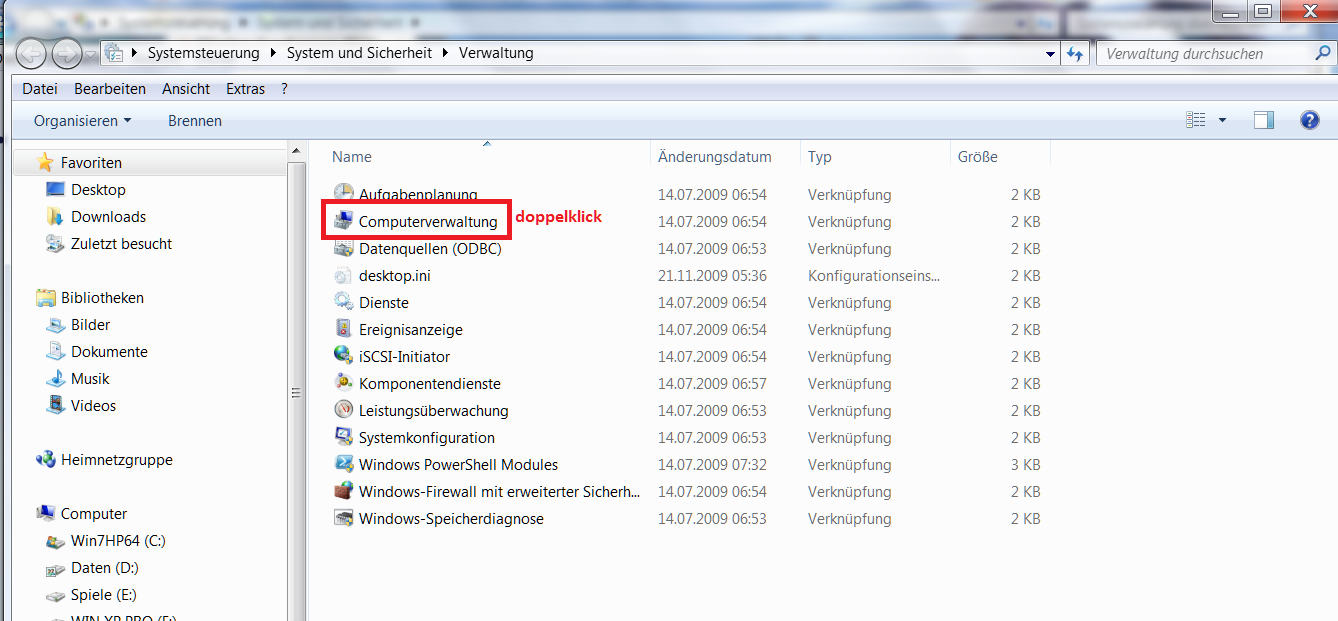Screen dimensions: 1338x621
Task: Click Verwaltung in the breadcrumb
Action: (x=496, y=53)
